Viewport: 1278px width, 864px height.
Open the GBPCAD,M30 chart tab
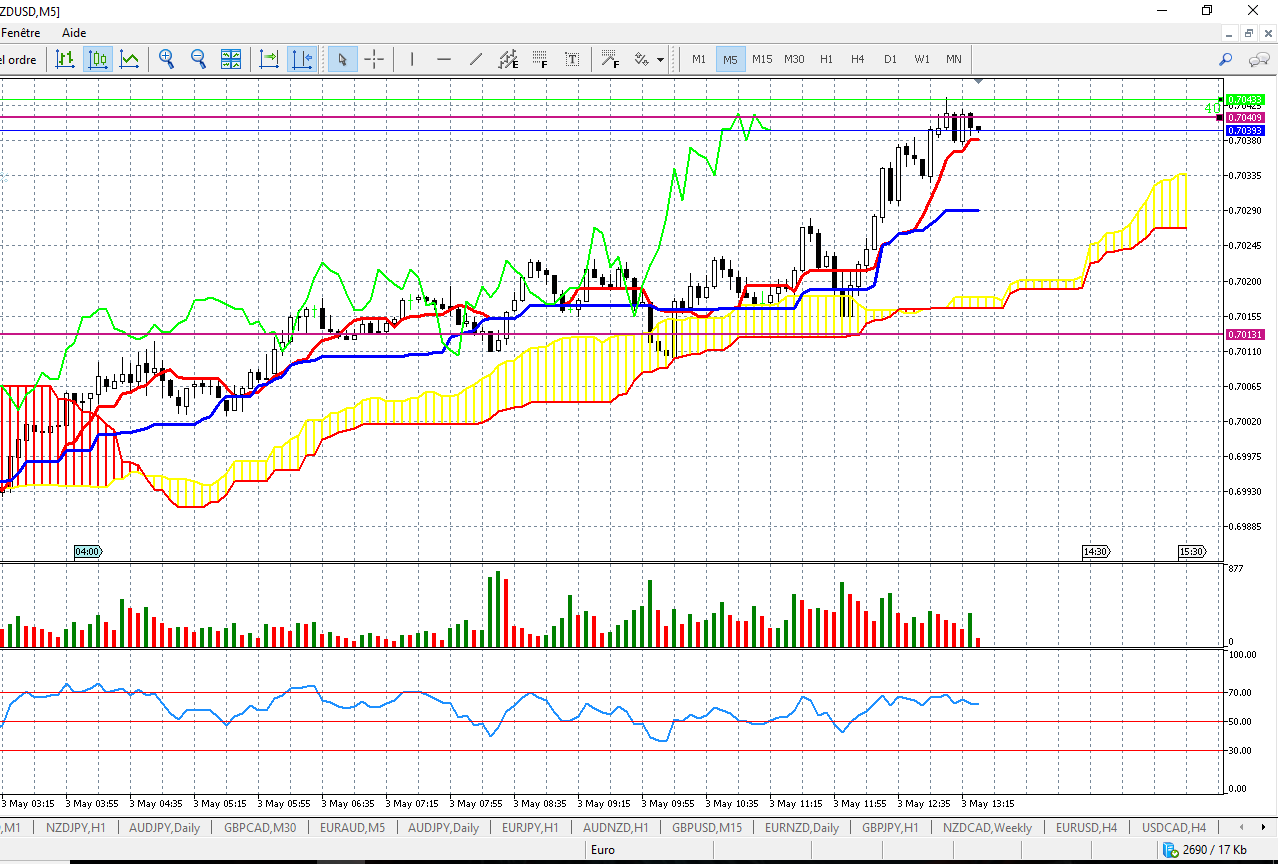[260, 828]
